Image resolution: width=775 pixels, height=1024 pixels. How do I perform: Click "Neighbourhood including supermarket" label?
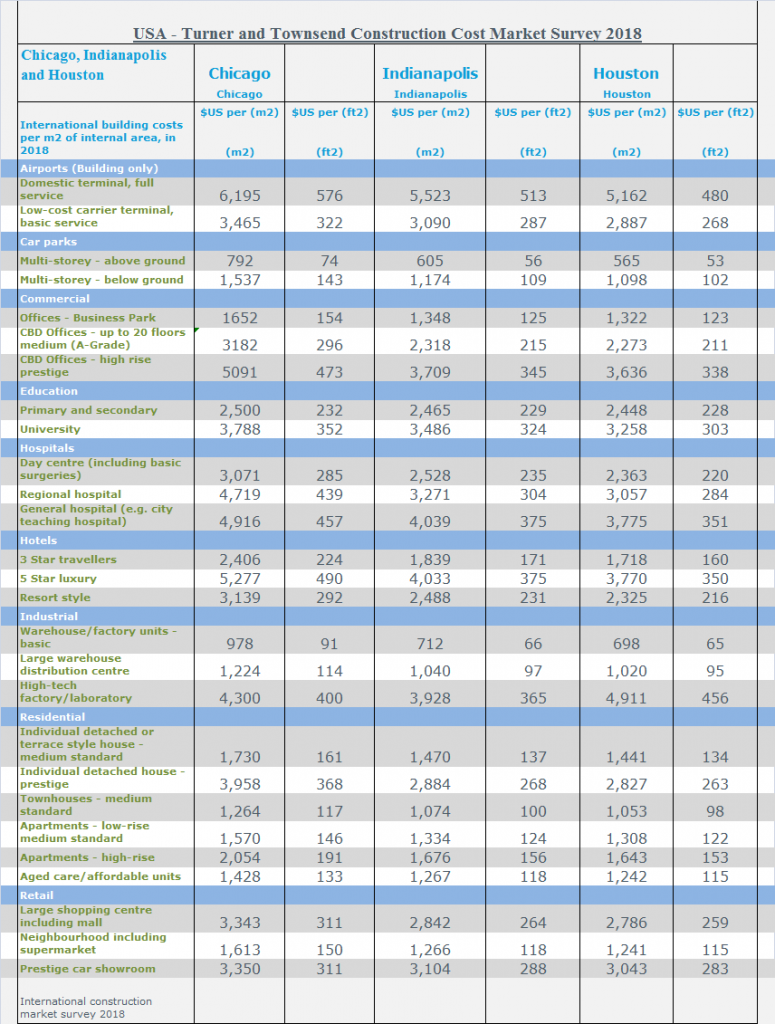click(93, 944)
